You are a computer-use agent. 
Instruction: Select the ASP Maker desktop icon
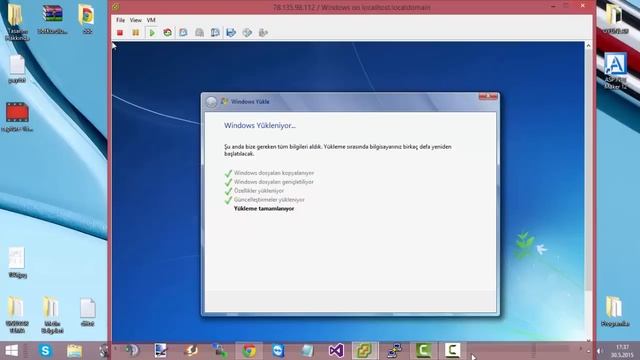coord(615,70)
